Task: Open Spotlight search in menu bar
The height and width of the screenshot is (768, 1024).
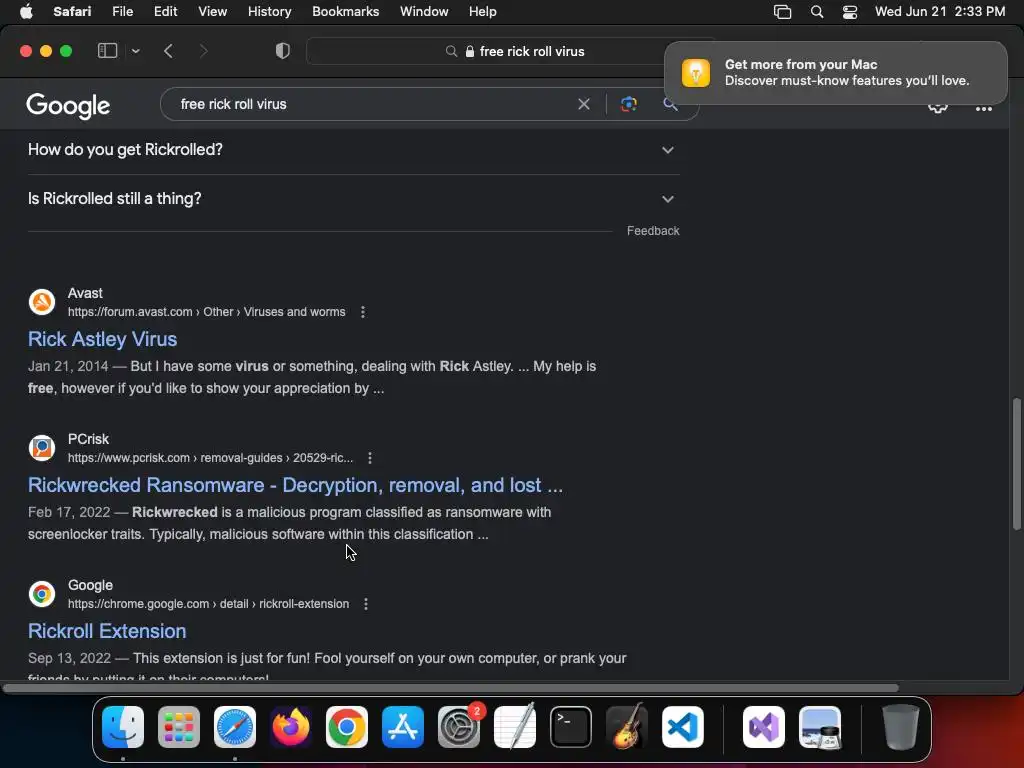Action: tap(816, 12)
